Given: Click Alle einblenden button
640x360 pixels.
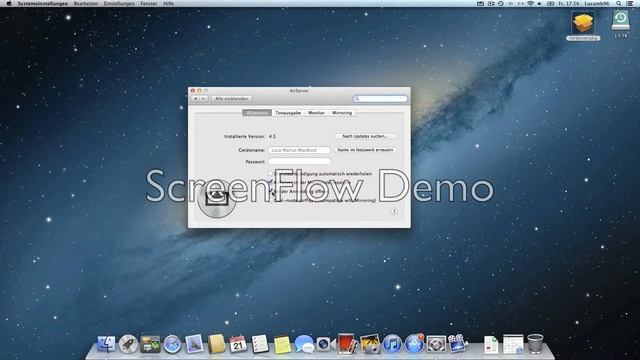Looking at the screenshot, I should (231, 99).
